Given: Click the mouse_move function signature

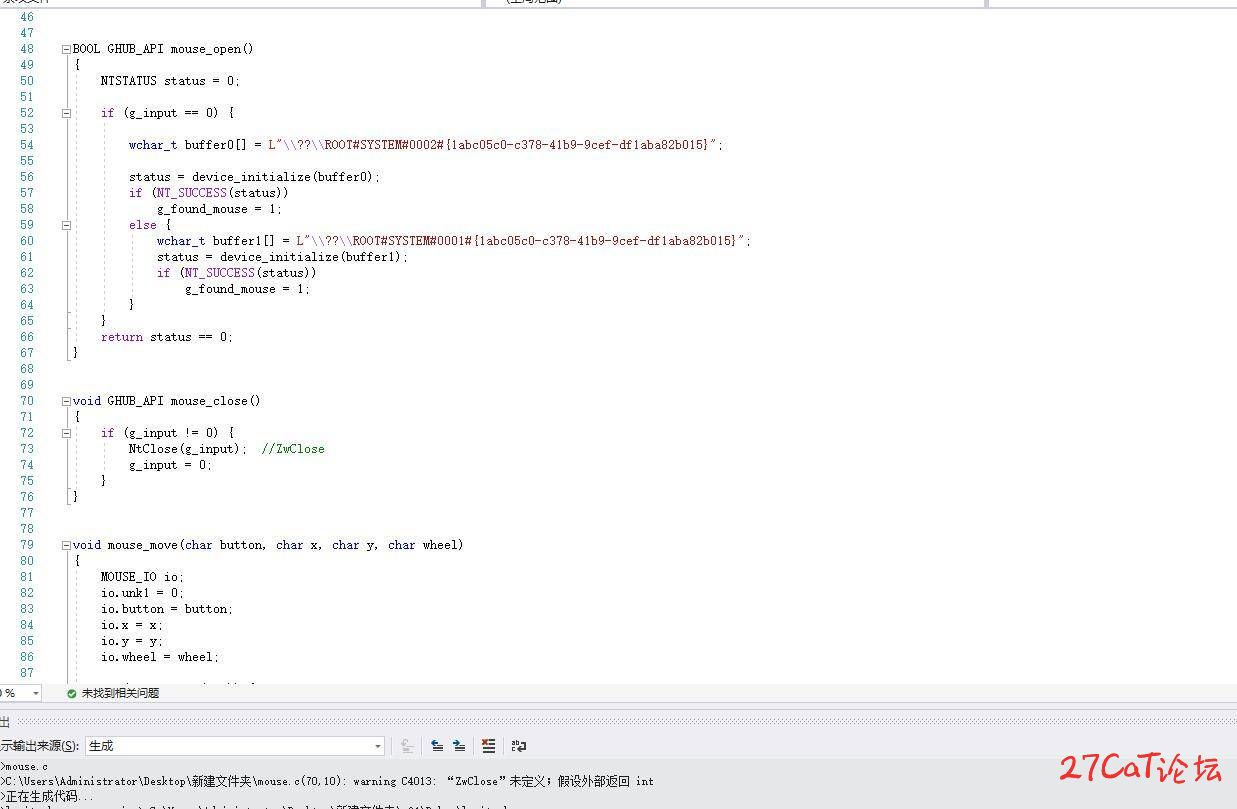Looking at the screenshot, I should [268, 545].
